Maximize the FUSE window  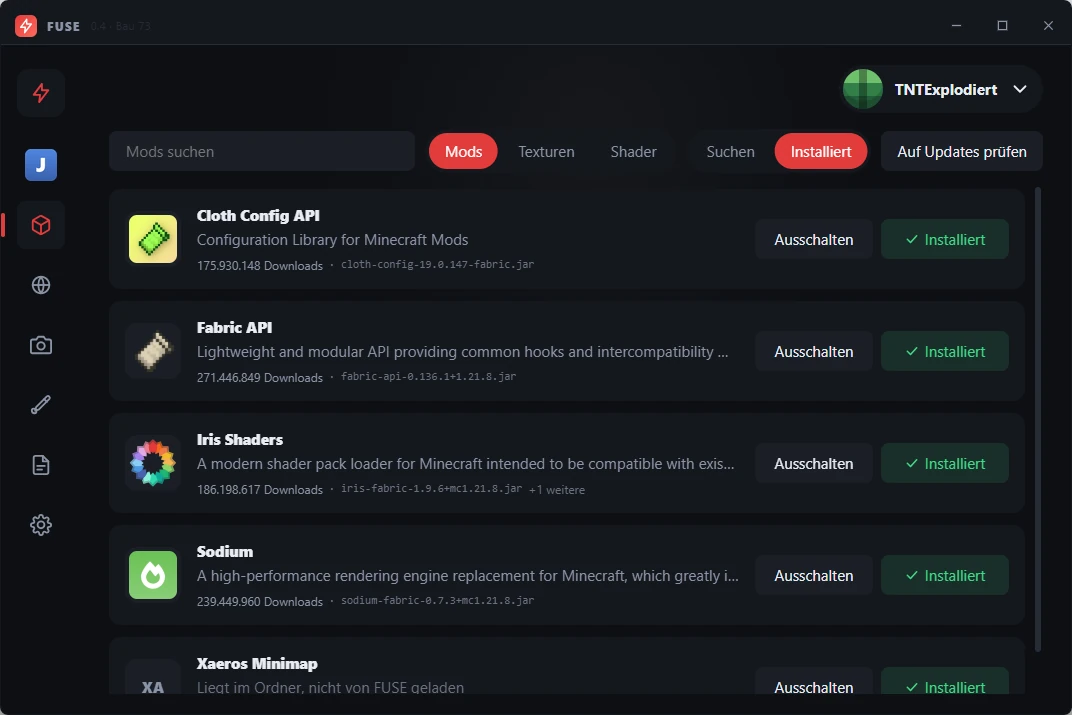[x=1002, y=26]
